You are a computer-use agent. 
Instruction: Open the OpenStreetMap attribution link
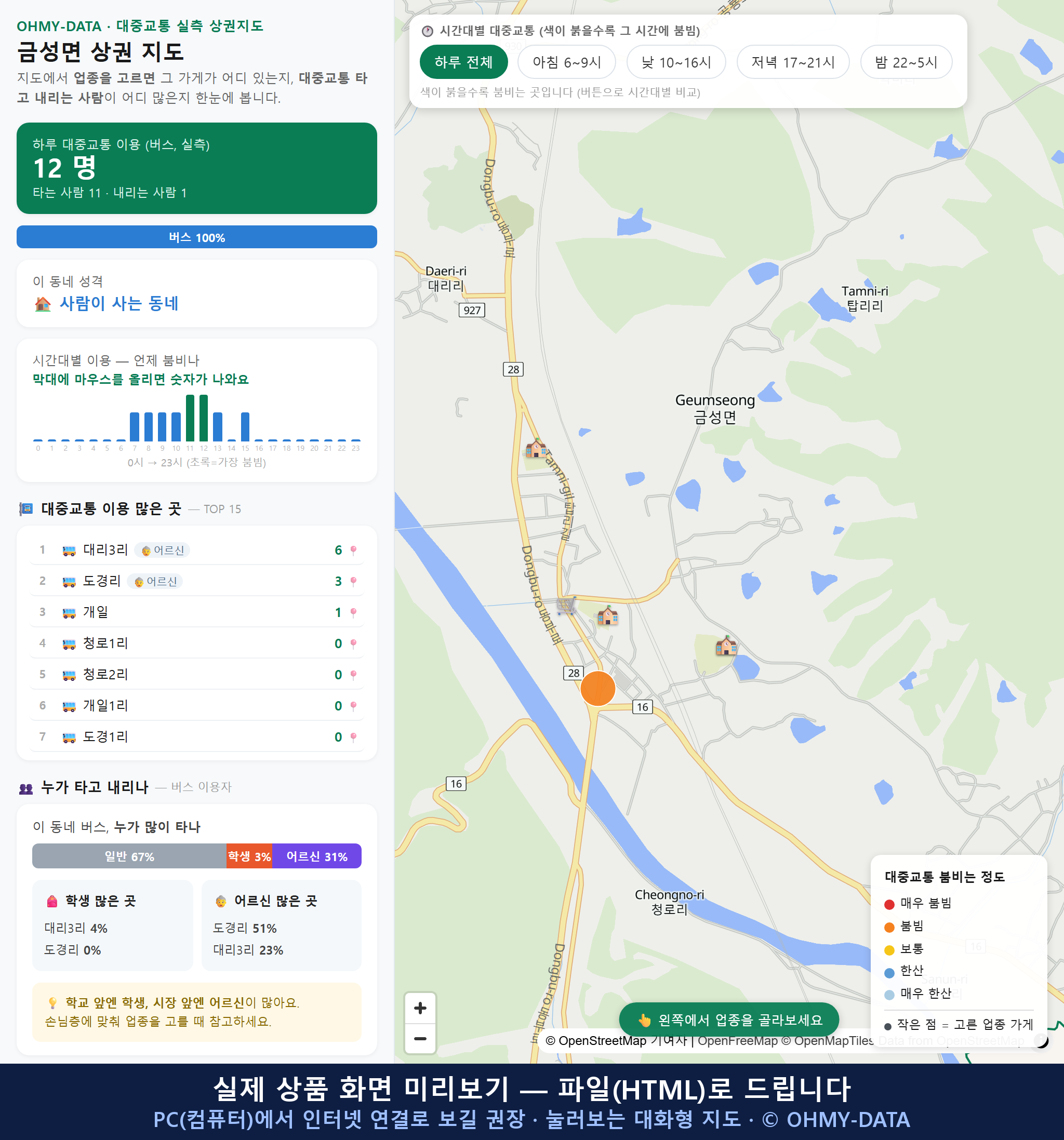click(x=595, y=1041)
